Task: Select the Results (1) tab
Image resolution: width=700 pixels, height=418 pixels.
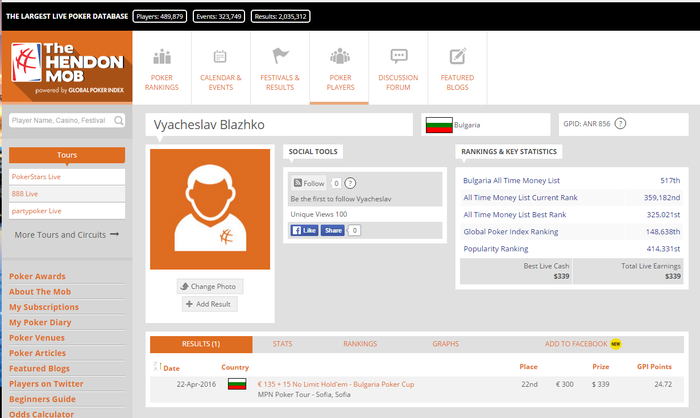Action: click(x=201, y=344)
